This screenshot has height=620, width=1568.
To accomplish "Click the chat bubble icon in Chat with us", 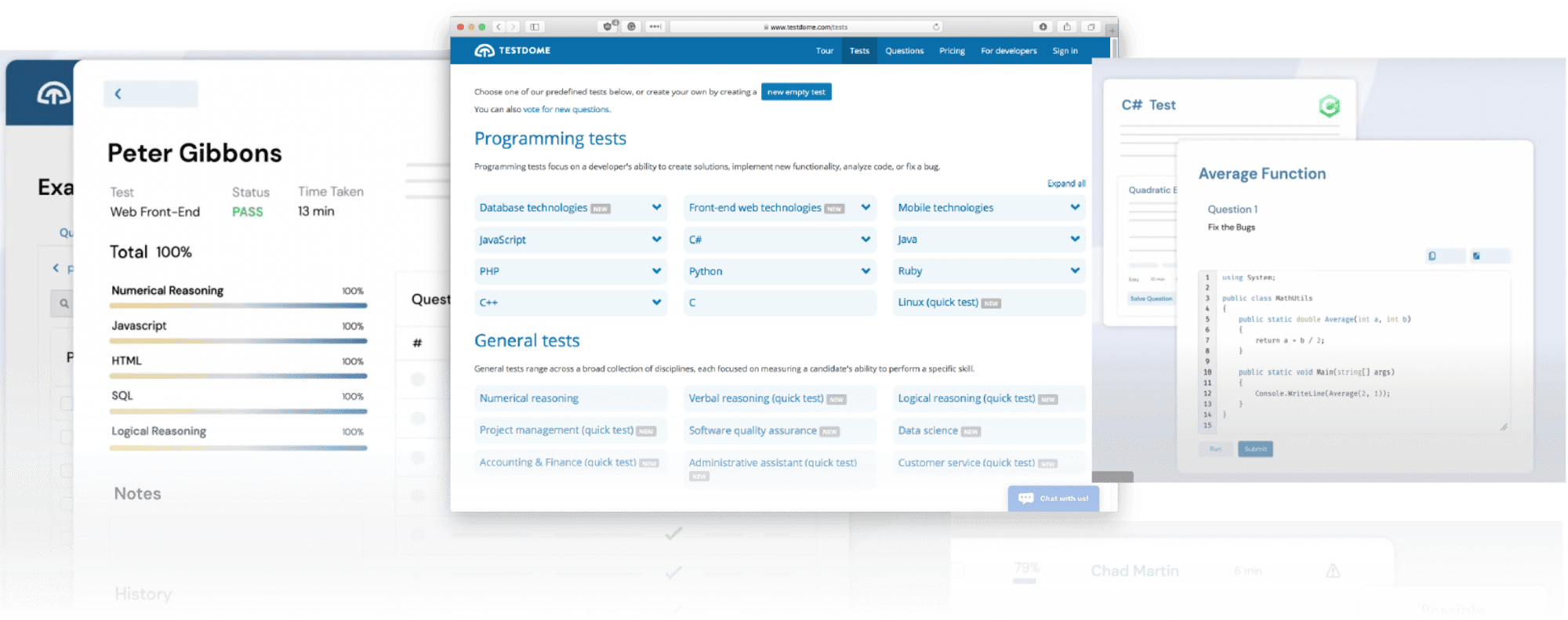I will point(1025,499).
